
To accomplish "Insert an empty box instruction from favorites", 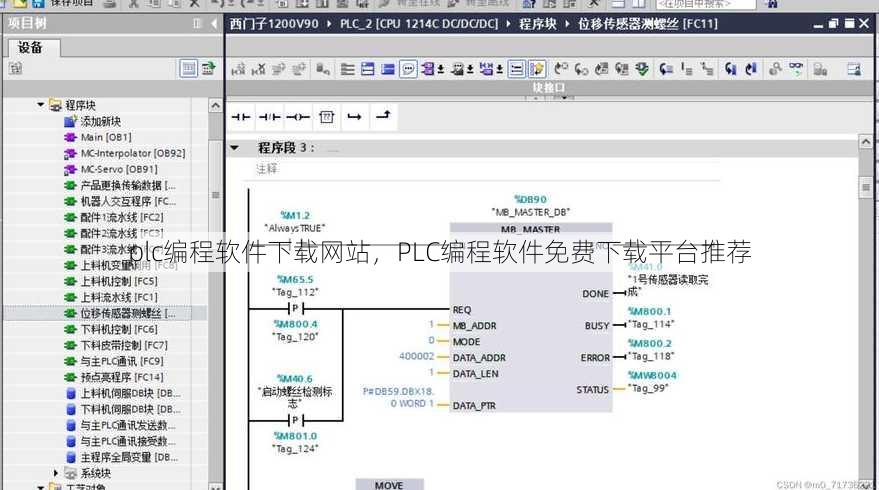I will pos(326,117).
